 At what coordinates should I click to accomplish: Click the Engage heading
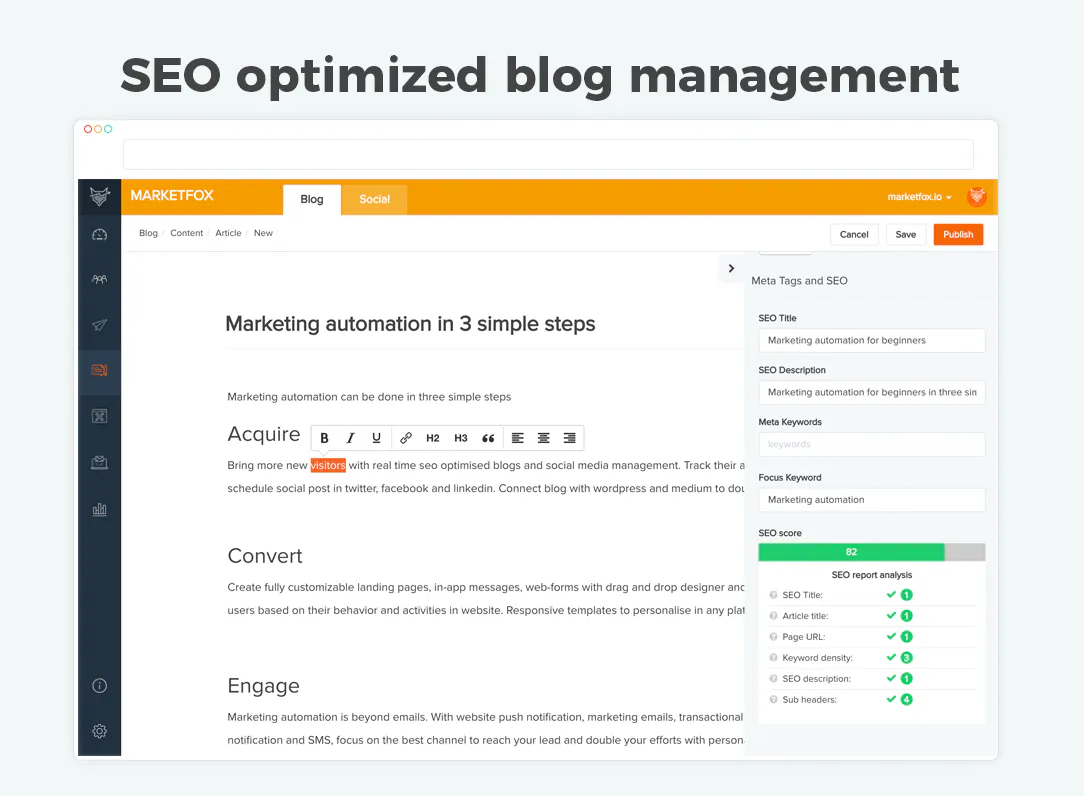click(x=263, y=686)
